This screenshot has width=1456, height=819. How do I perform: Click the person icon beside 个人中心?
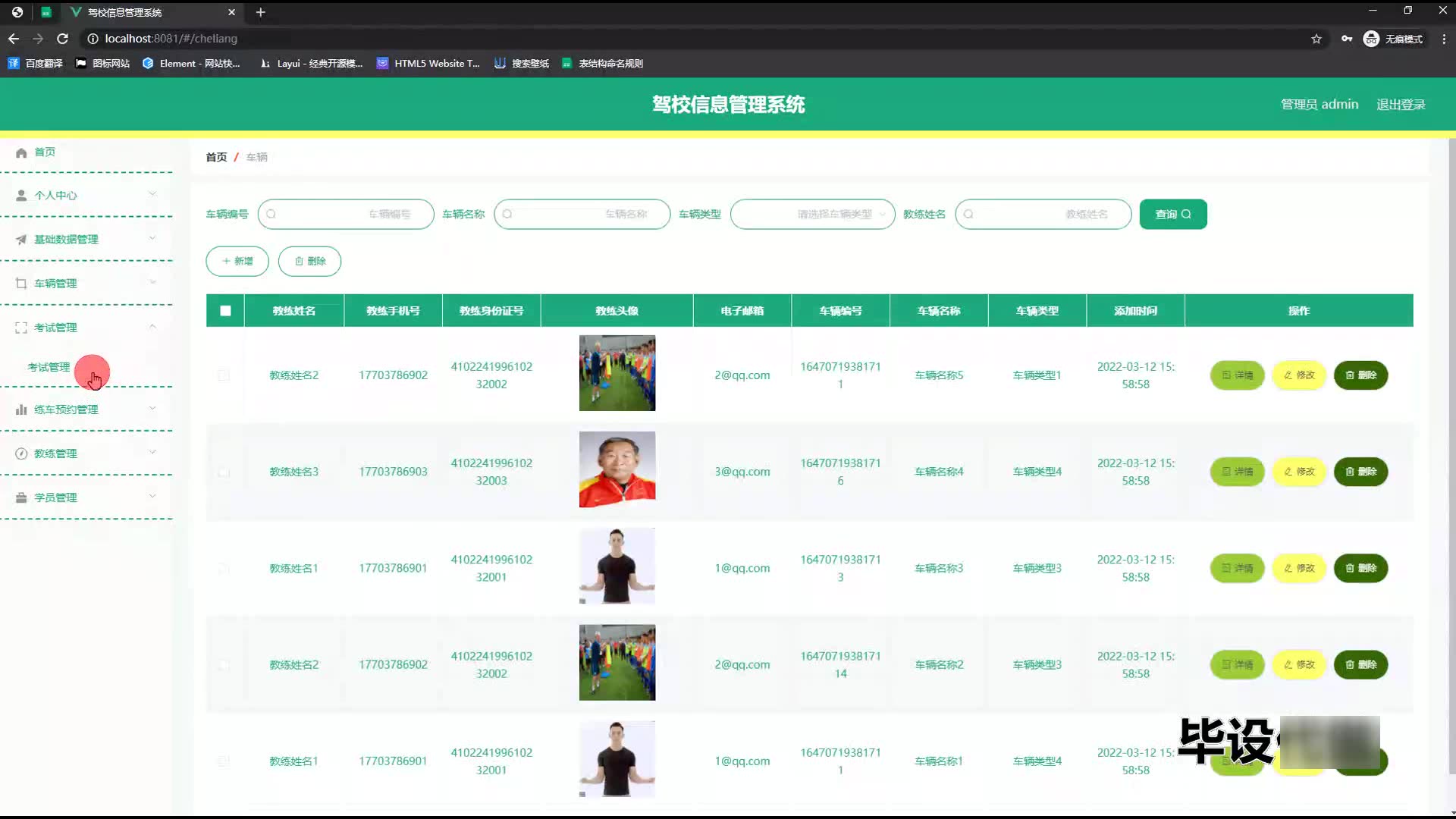[21, 196]
